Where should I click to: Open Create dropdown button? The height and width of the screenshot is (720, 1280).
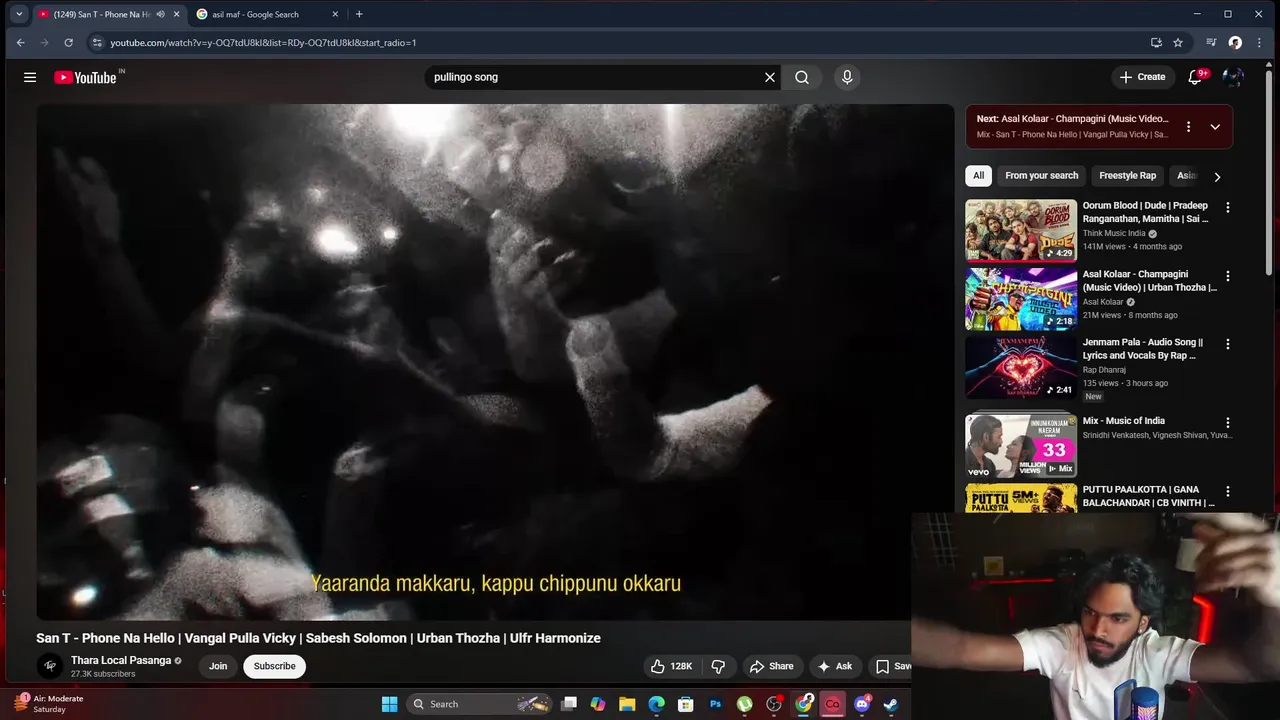coord(1142,77)
